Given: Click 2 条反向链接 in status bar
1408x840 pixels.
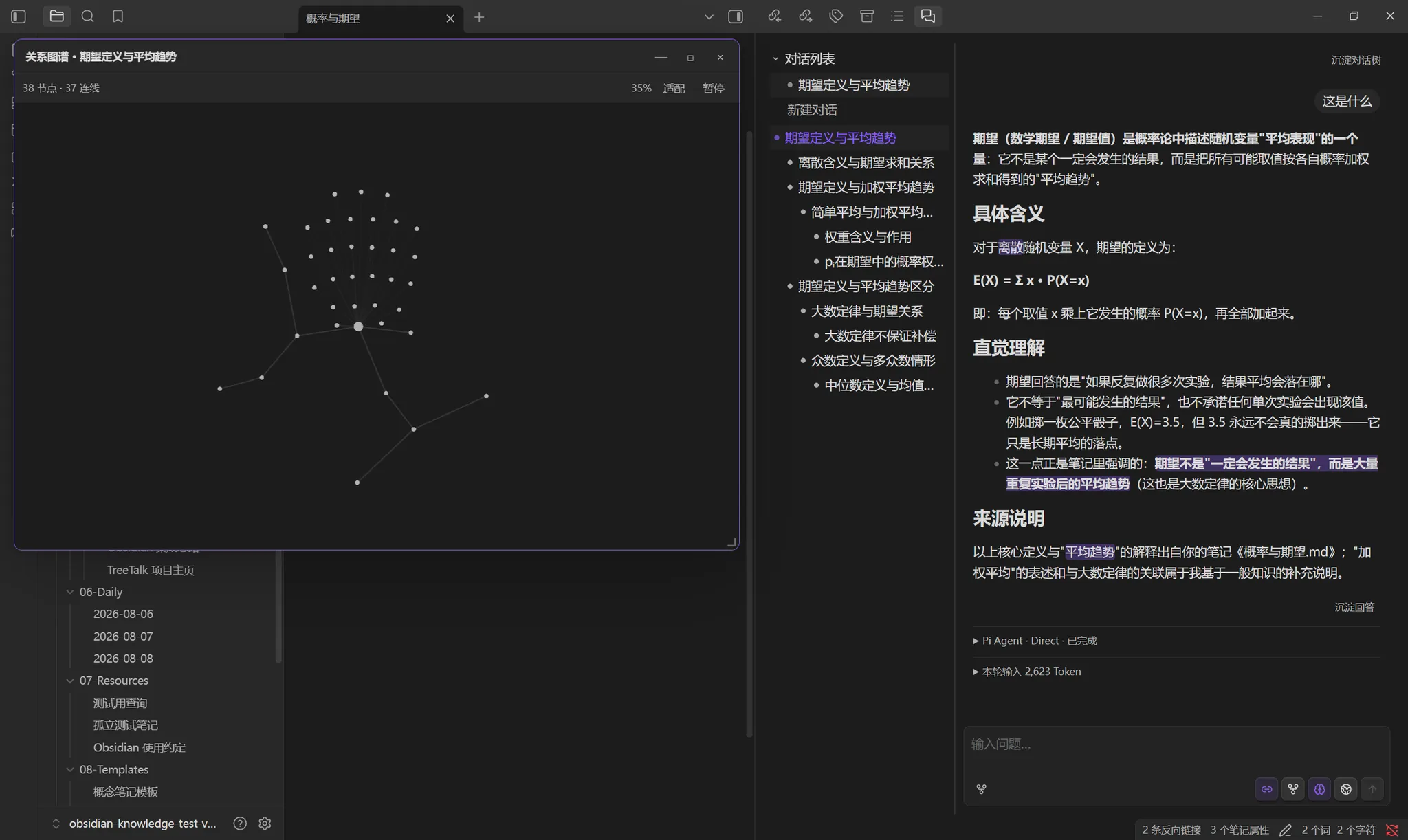Looking at the screenshot, I should 1171,830.
